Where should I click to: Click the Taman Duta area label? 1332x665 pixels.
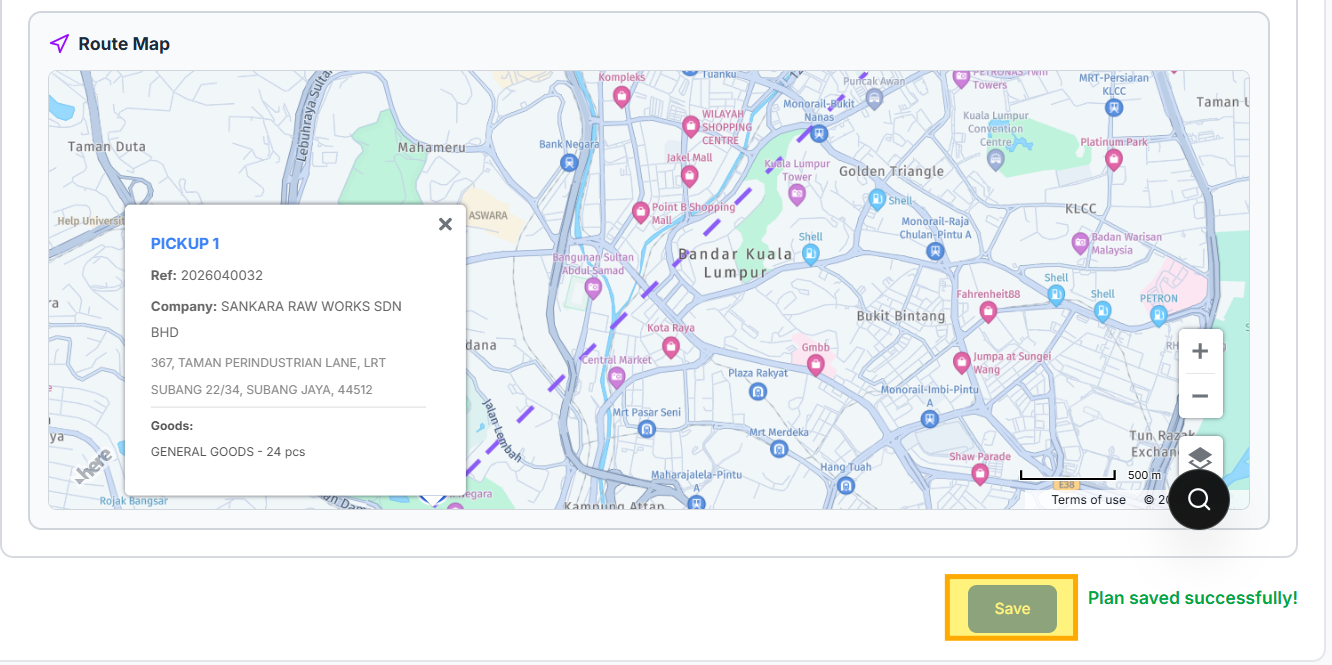click(x=107, y=147)
